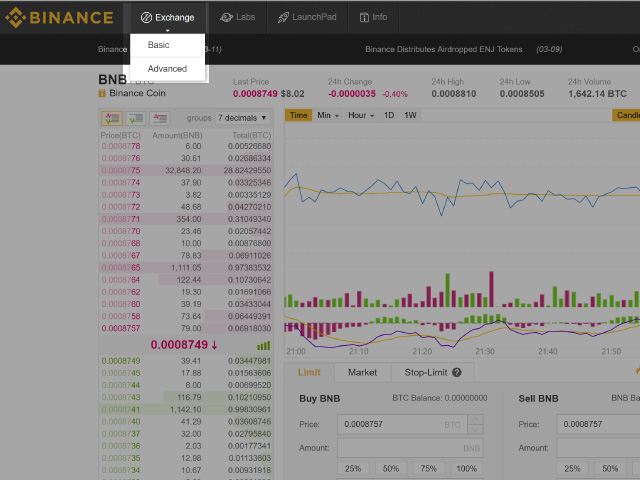Click the green signal bars icon
640x480 pixels.
264,346
